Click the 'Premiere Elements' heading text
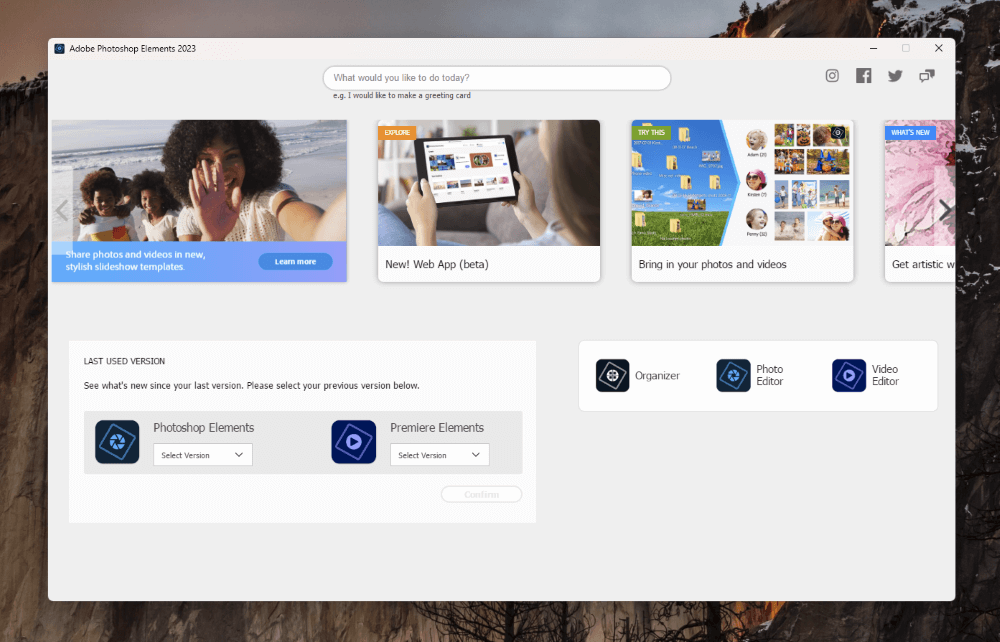The image size is (1000, 642). click(x=437, y=428)
